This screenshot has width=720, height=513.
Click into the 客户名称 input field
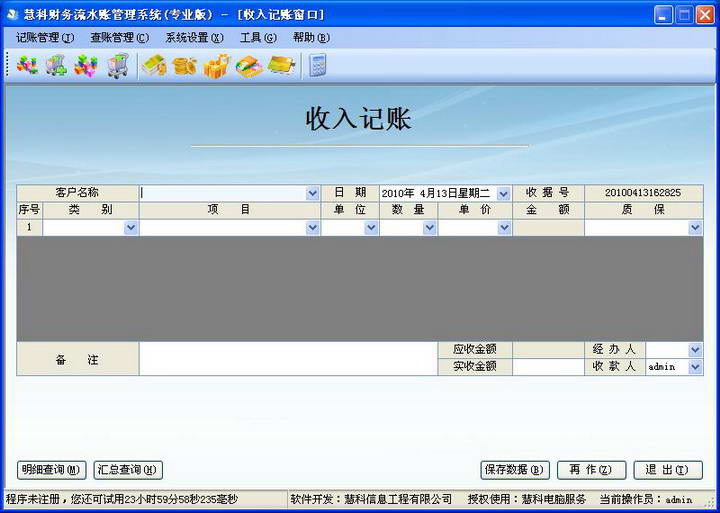(223, 194)
